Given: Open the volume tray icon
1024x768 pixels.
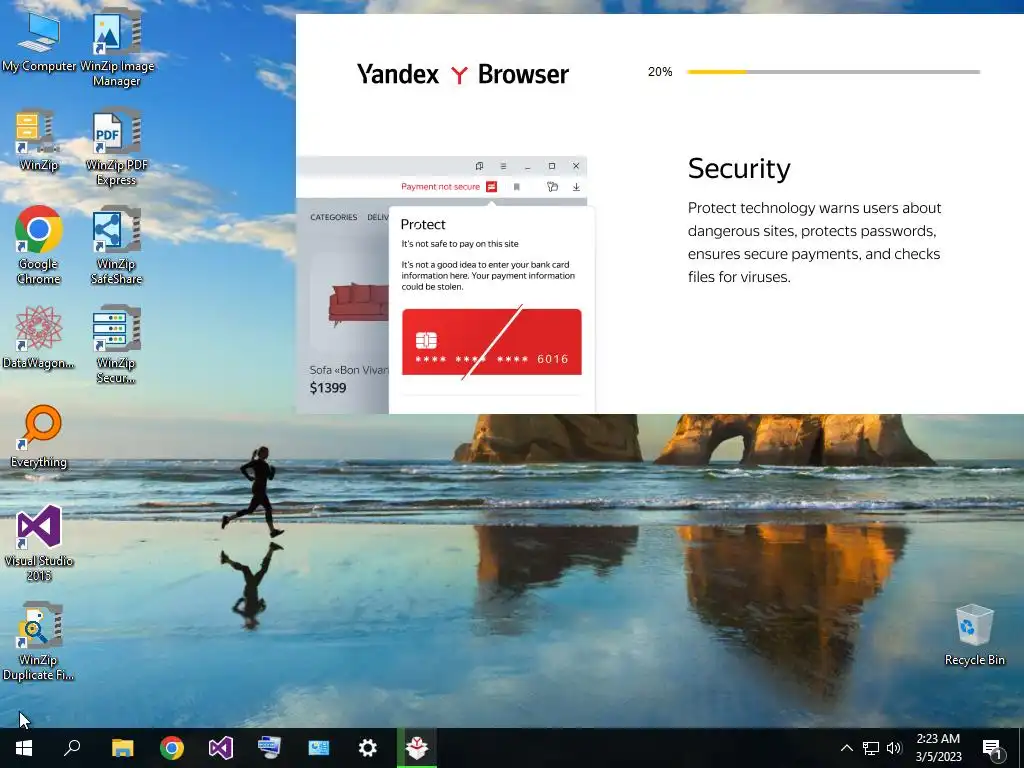Looking at the screenshot, I should coord(894,748).
